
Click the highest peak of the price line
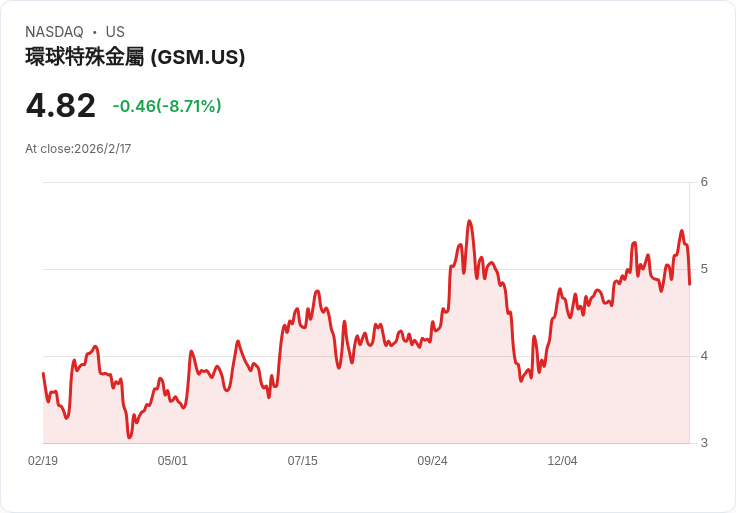click(469, 221)
